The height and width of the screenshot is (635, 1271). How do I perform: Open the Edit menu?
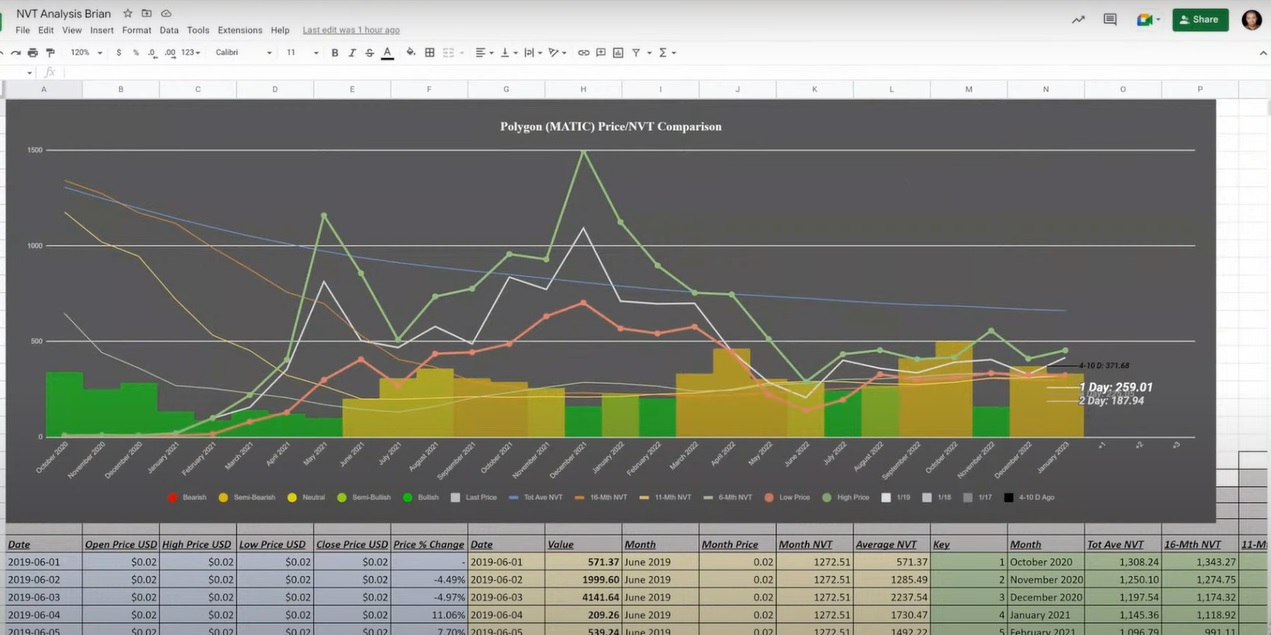(46, 30)
